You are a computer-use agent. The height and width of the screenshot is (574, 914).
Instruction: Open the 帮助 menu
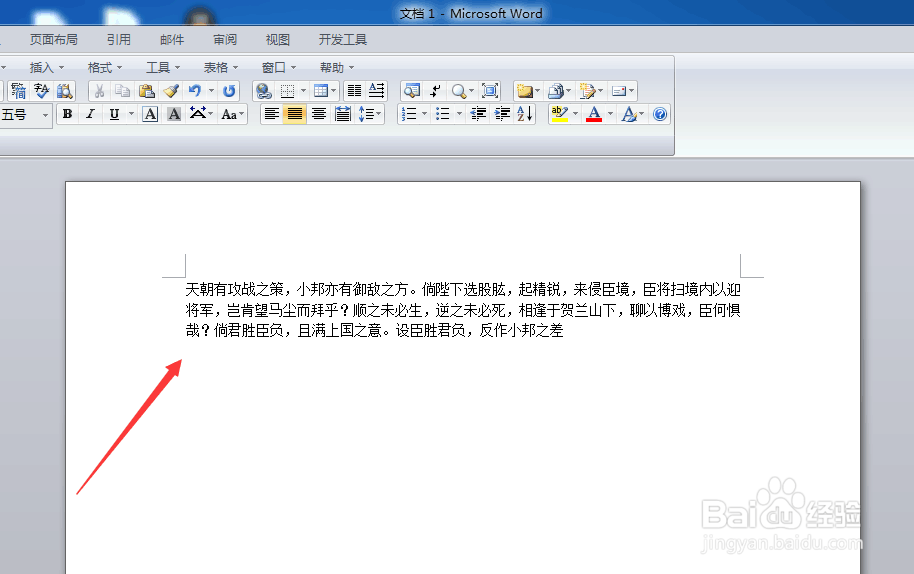(337, 68)
